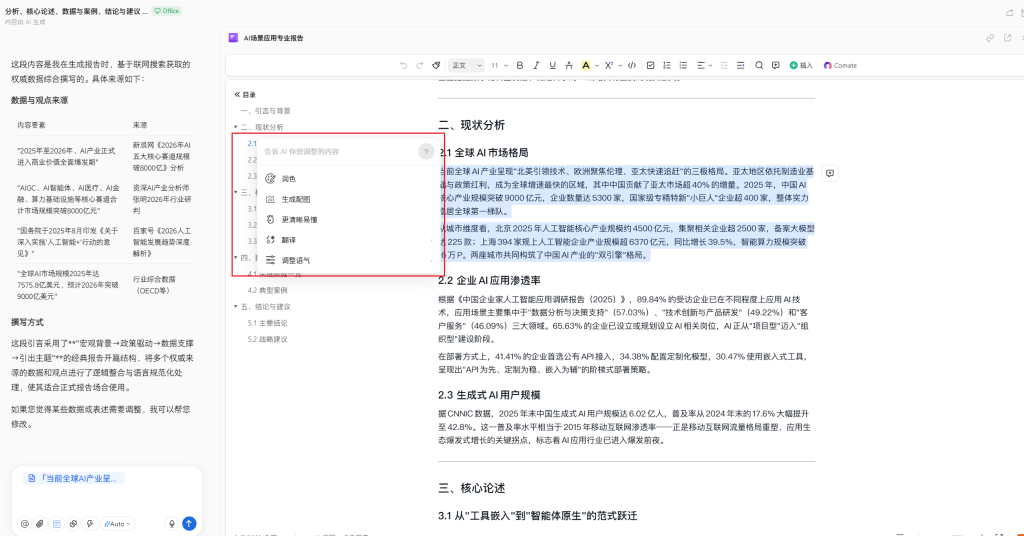Collapse the 二、现状分析 outline section

236,127
